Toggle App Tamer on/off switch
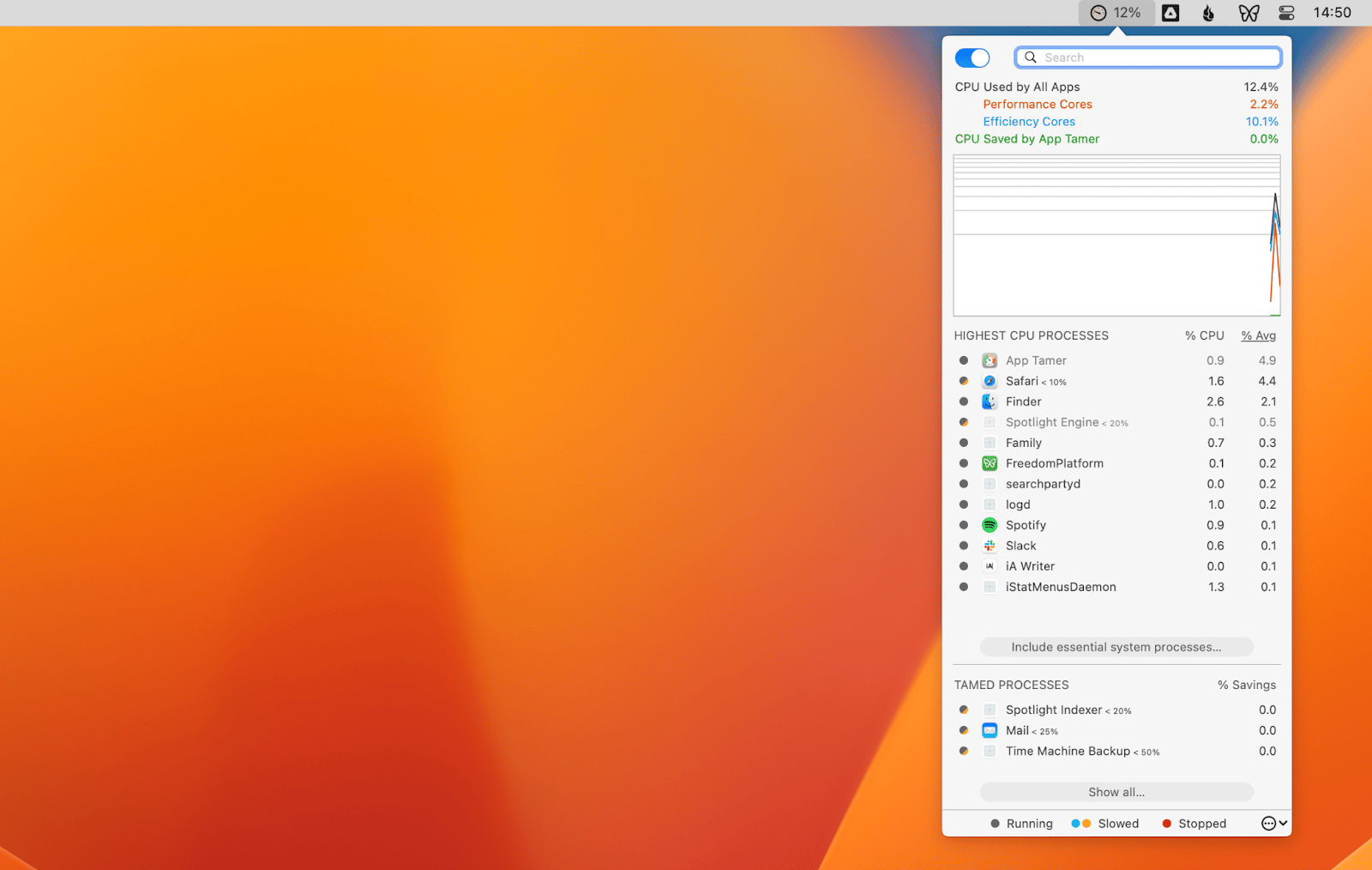 click(972, 57)
